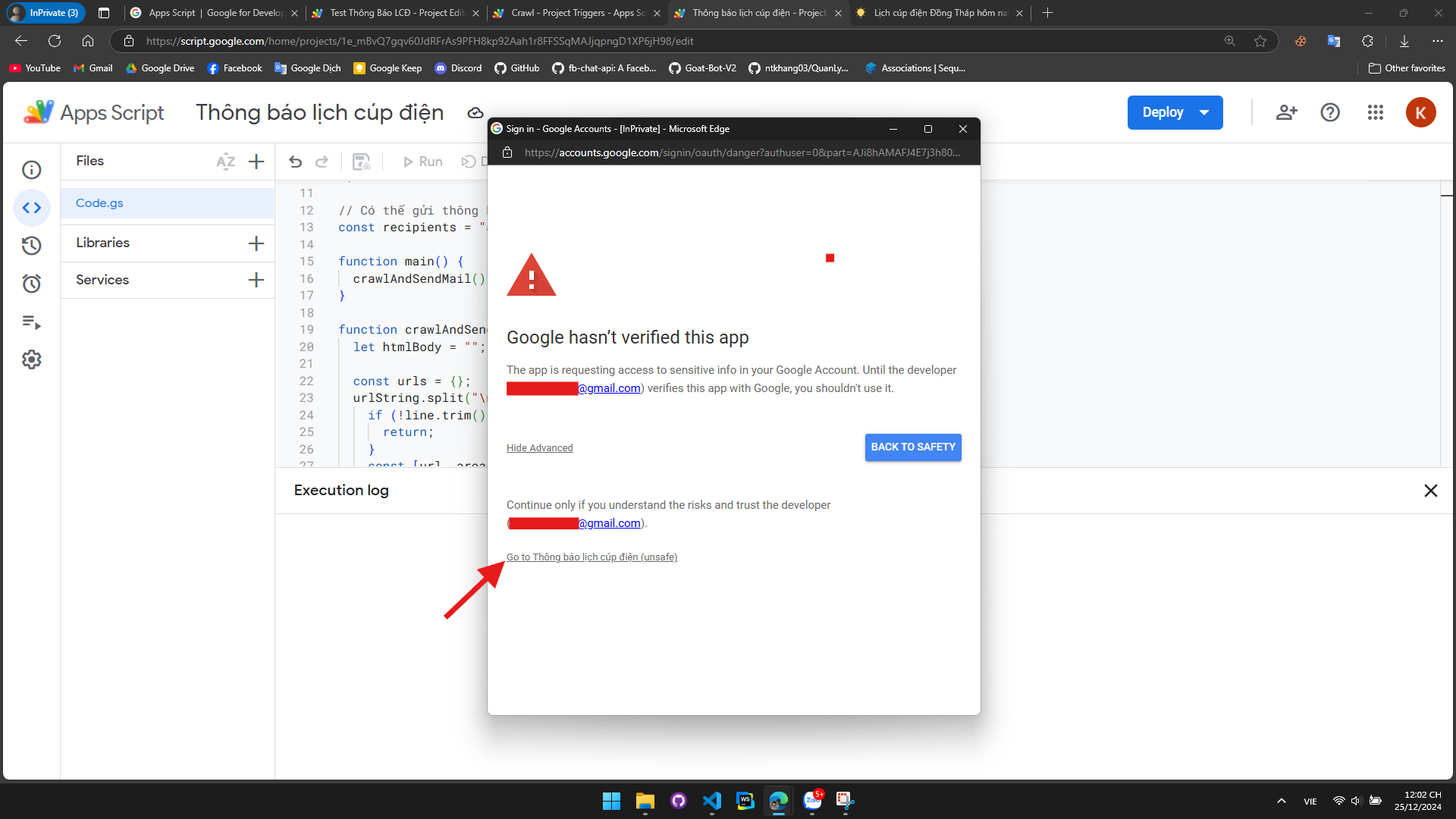Open Project Settings gear icon

coord(31,359)
